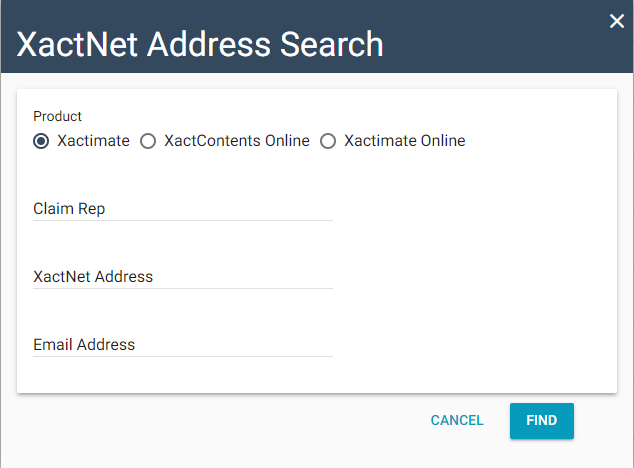
Task: Click the Product group label
Action: (x=57, y=116)
